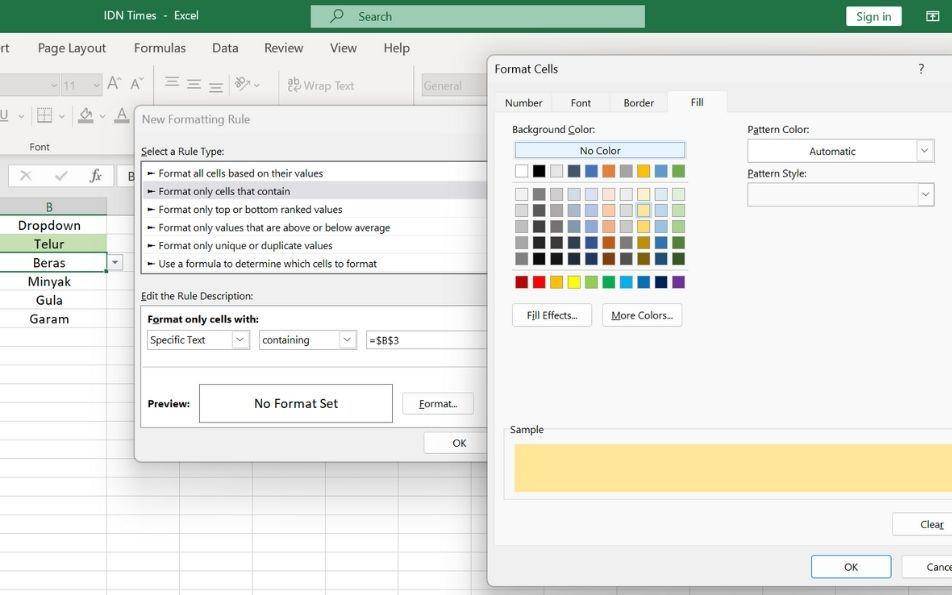Click the Ribbon Display Options icon
This screenshot has width=952, height=595.
(933, 16)
